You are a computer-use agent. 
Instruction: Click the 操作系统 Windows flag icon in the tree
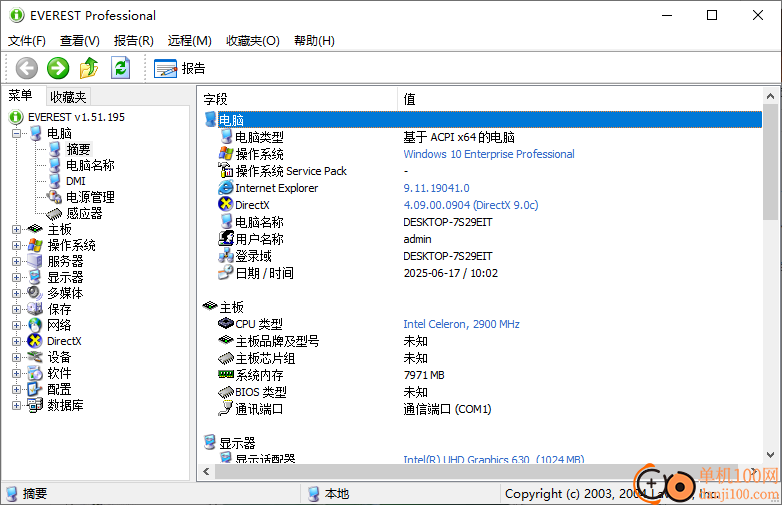pos(35,245)
